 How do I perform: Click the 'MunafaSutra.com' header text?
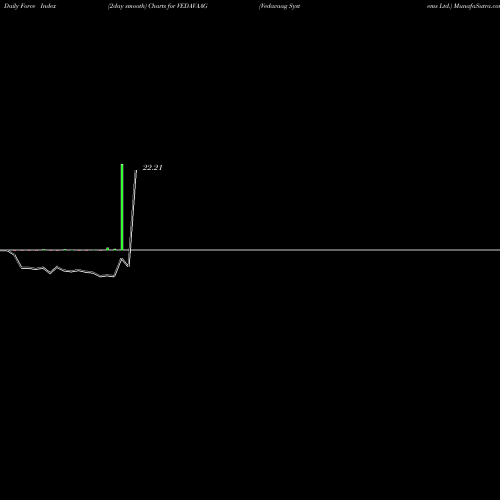coord(477,6)
